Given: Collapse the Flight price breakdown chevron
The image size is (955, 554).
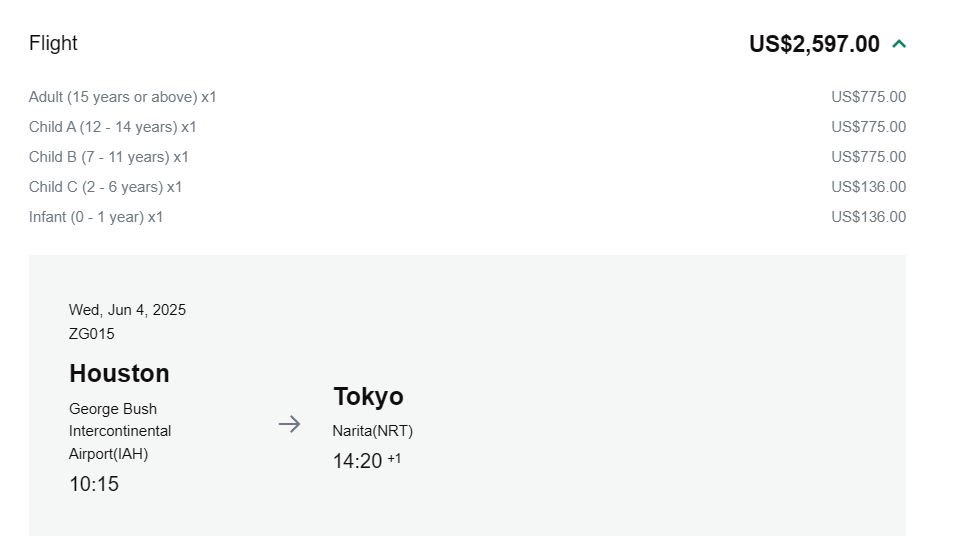Looking at the screenshot, I should [x=899, y=44].
